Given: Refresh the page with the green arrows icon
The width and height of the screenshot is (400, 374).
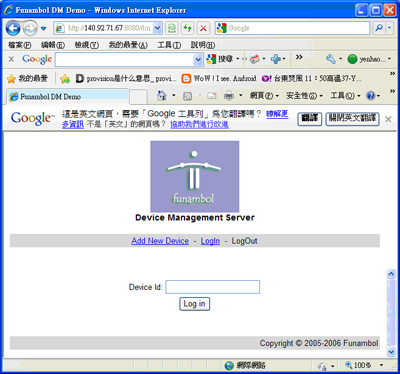Looking at the screenshot, I should click(x=188, y=28).
